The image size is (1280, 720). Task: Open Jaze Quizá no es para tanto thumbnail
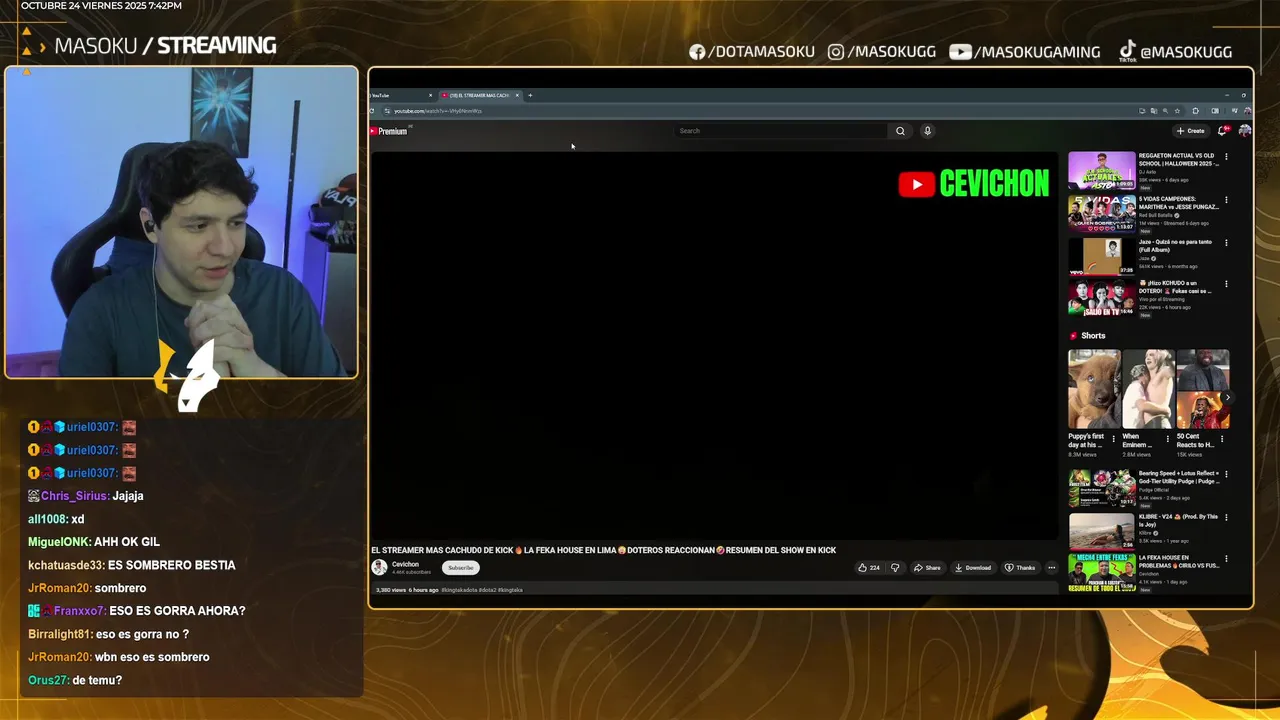pyautogui.click(x=1102, y=256)
